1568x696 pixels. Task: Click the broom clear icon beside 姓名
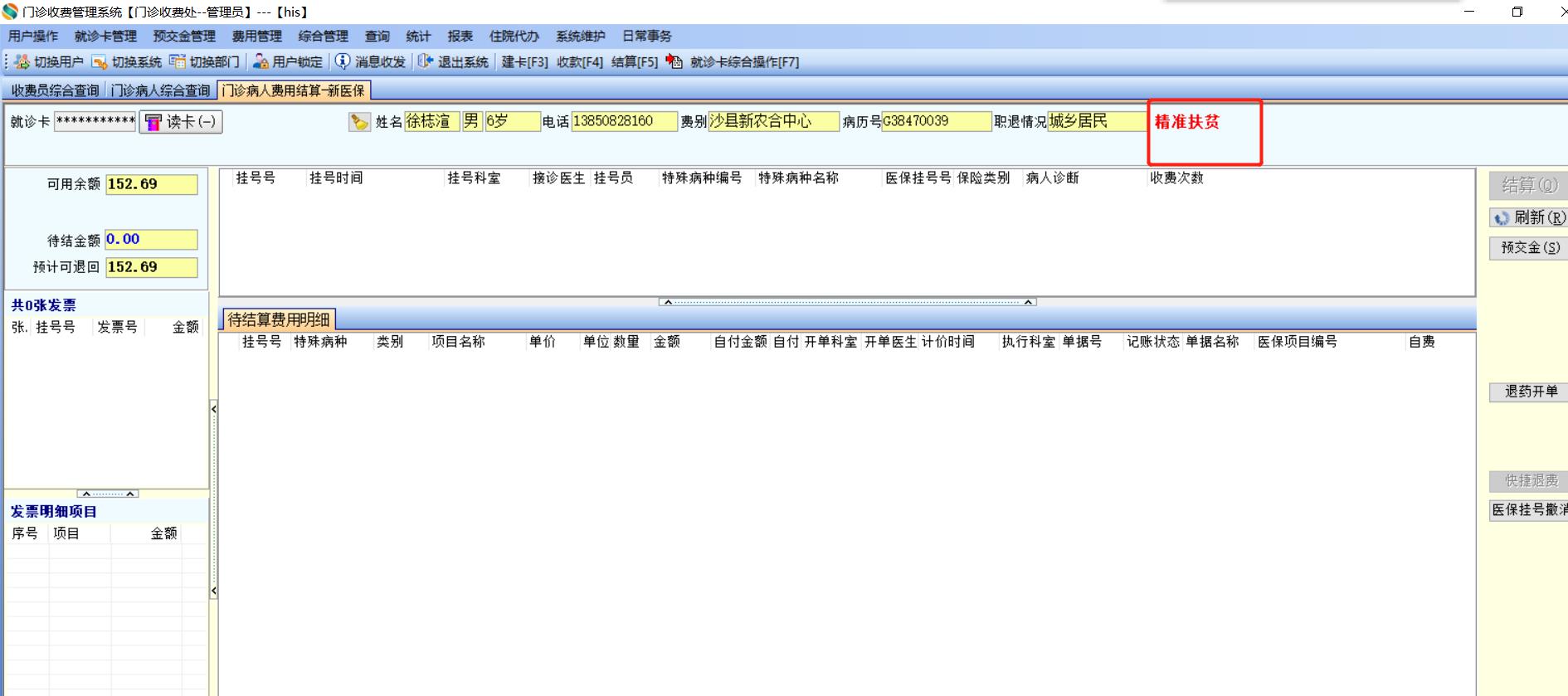coord(359,122)
